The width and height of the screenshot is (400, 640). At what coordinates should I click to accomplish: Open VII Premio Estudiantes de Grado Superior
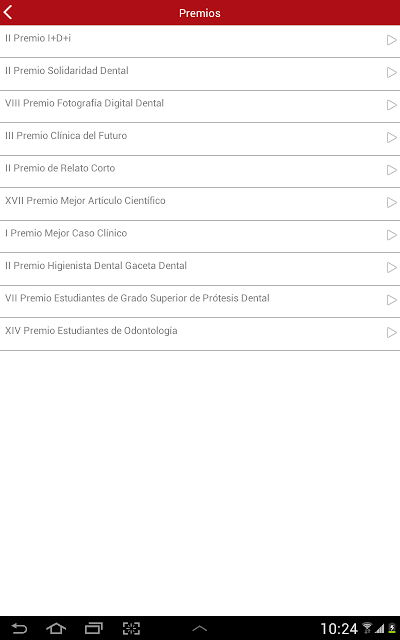point(200,302)
